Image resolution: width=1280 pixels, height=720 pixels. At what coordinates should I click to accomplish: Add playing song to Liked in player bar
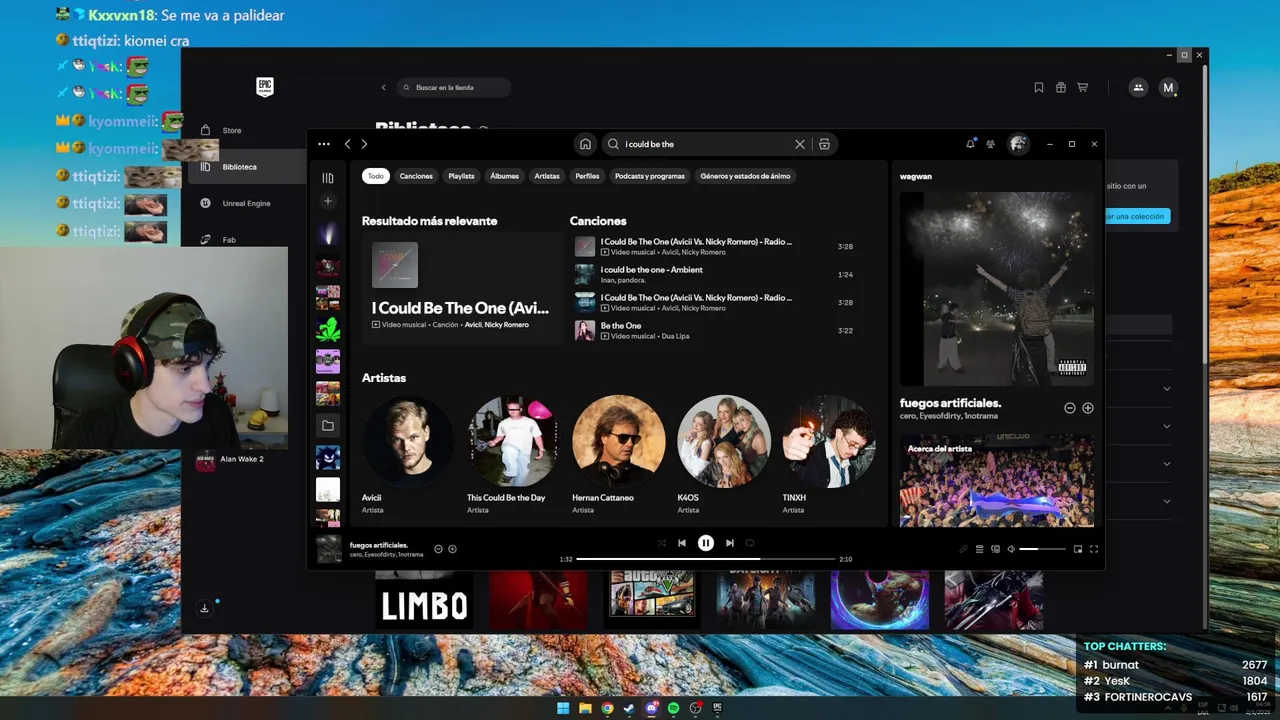tap(452, 549)
